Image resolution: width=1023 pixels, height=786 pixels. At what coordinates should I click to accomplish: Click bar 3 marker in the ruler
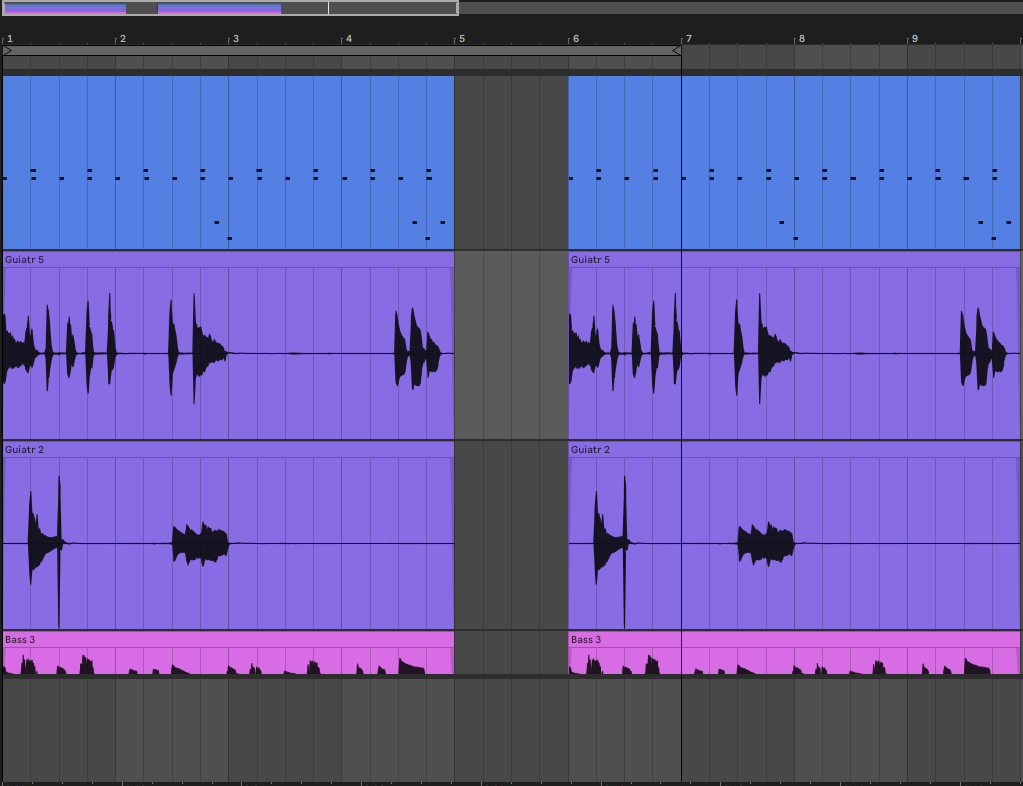pos(235,39)
